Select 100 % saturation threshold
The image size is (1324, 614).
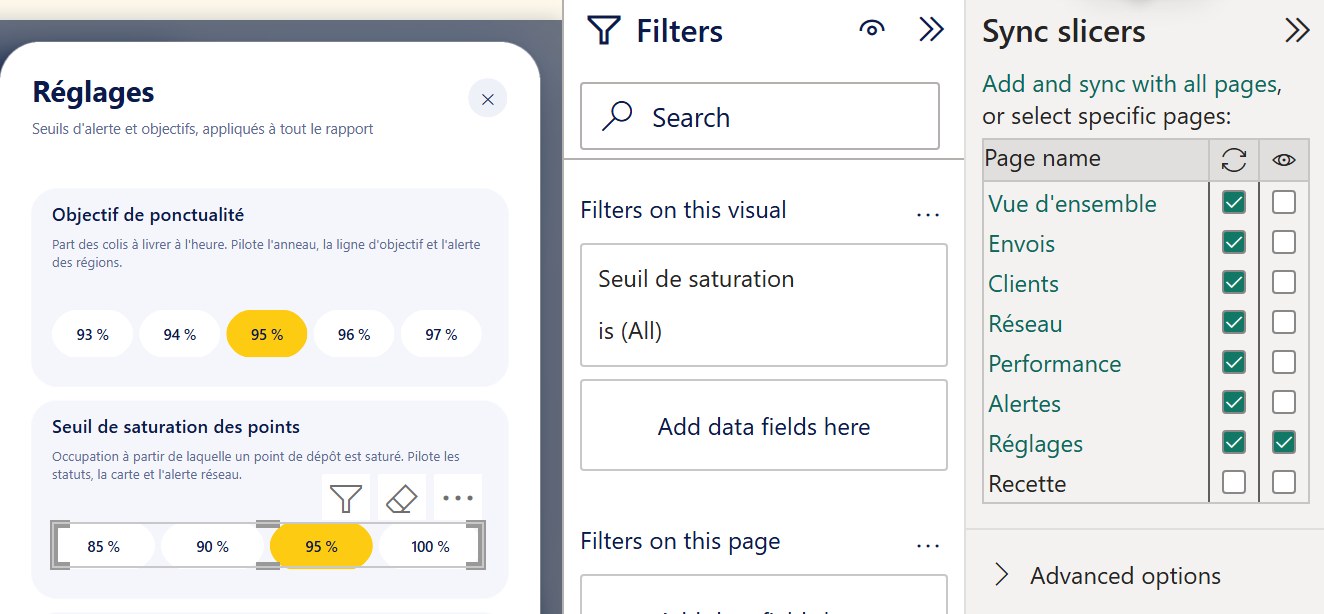pos(430,546)
